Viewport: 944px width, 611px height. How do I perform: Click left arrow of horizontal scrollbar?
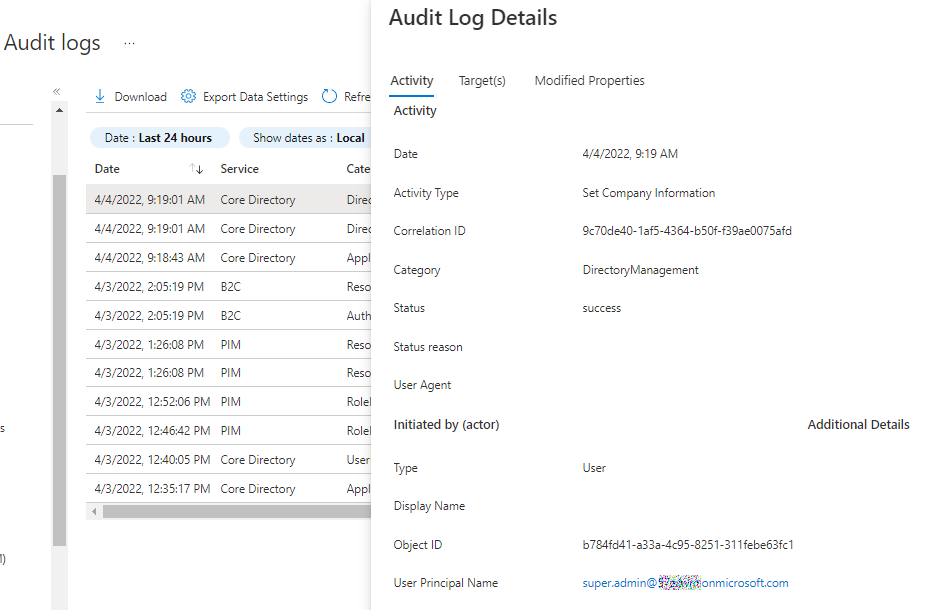point(94,511)
